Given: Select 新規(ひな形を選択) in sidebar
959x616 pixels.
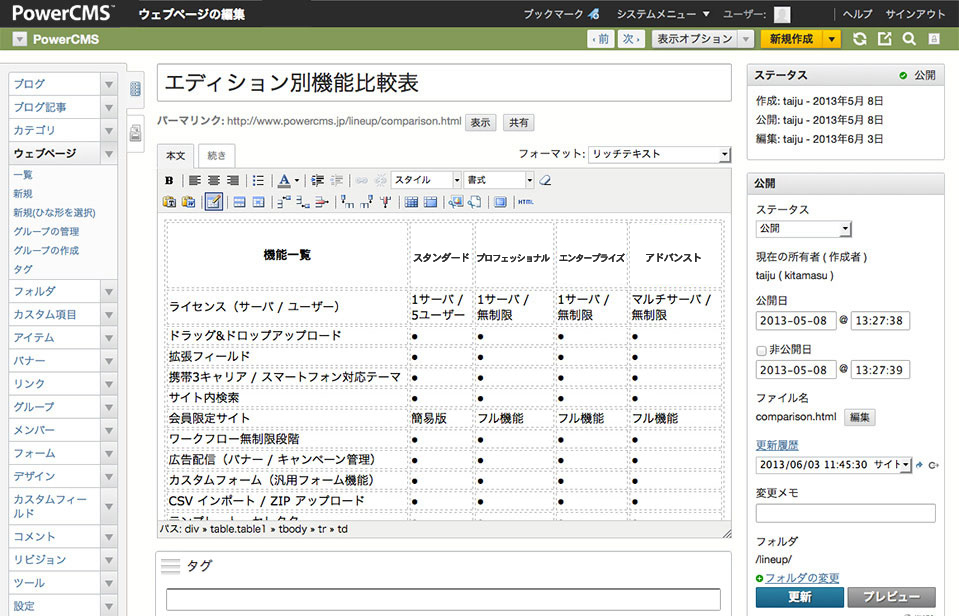Looking at the screenshot, I should 54,213.
